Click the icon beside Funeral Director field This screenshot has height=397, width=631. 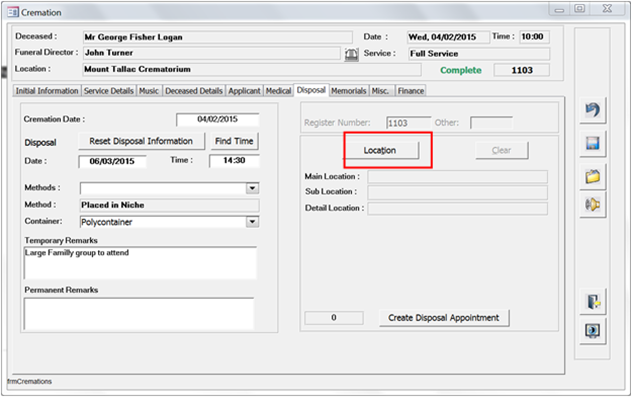(x=351, y=54)
